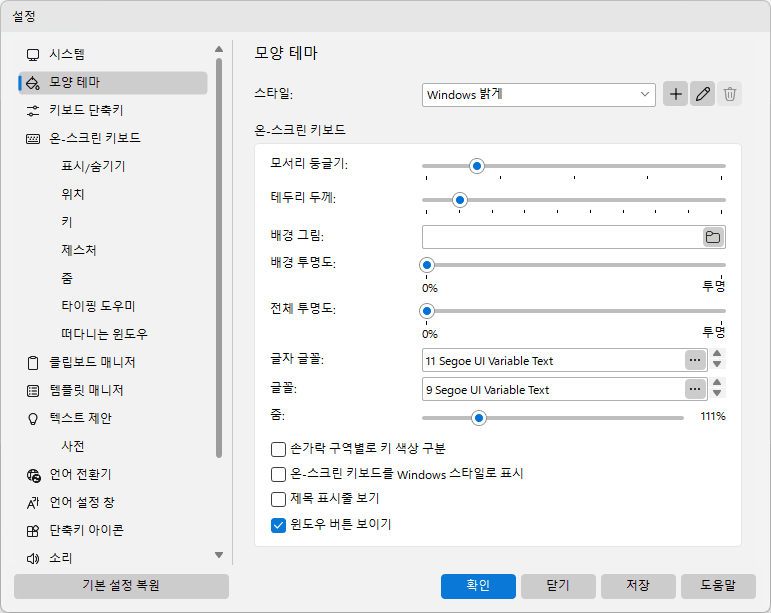Click the 확인 button
Image resolution: width=771 pixels, height=613 pixels.
(x=478, y=586)
